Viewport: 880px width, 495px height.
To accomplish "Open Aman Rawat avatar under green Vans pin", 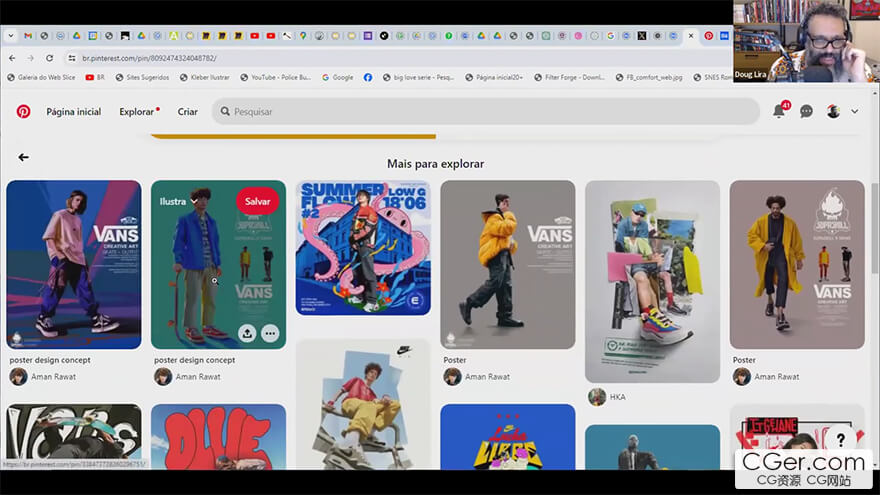I will pyautogui.click(x=163, y=377).
